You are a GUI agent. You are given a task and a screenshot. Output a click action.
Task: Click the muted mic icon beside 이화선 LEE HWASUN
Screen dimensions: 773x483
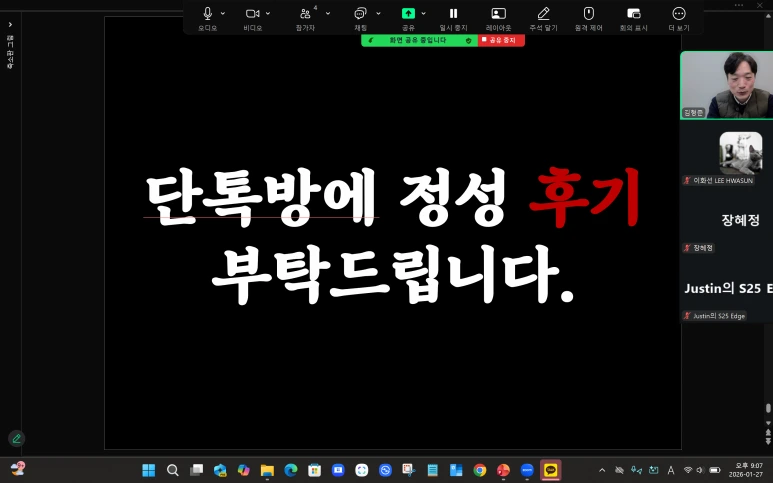pyautogui.click(x=687, y=180)
